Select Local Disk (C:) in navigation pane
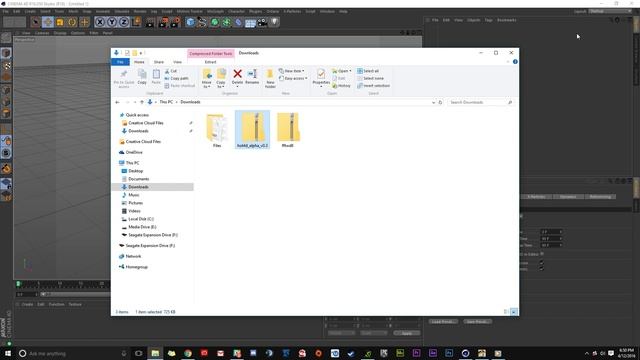The height and width of the screenshot is (360, 640). click(138, 219)
